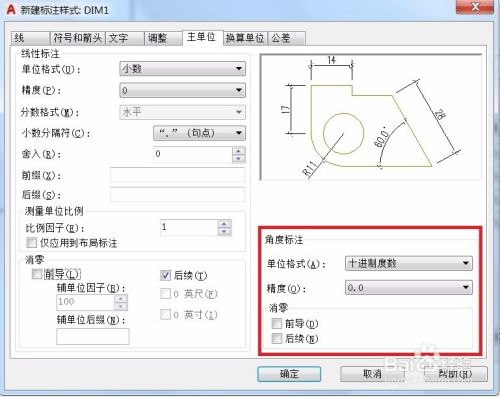Enable angular 前导(D) checkbox
Image resolution: width=500 pixels, height=397 pixels.
click(x=277, y=323)
